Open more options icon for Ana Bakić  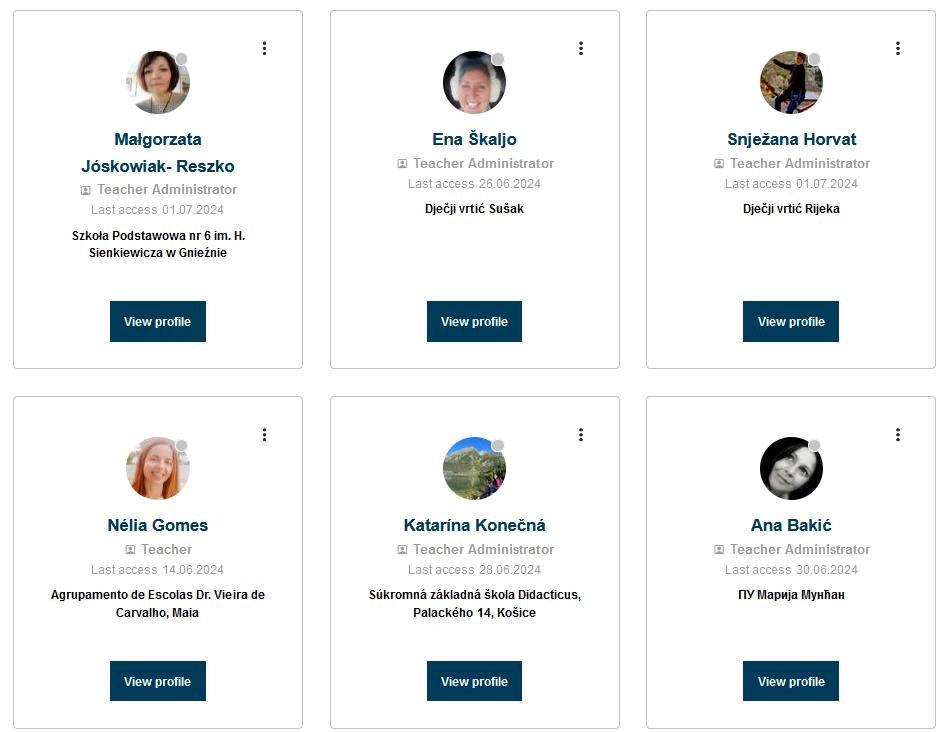click(898, 434)
